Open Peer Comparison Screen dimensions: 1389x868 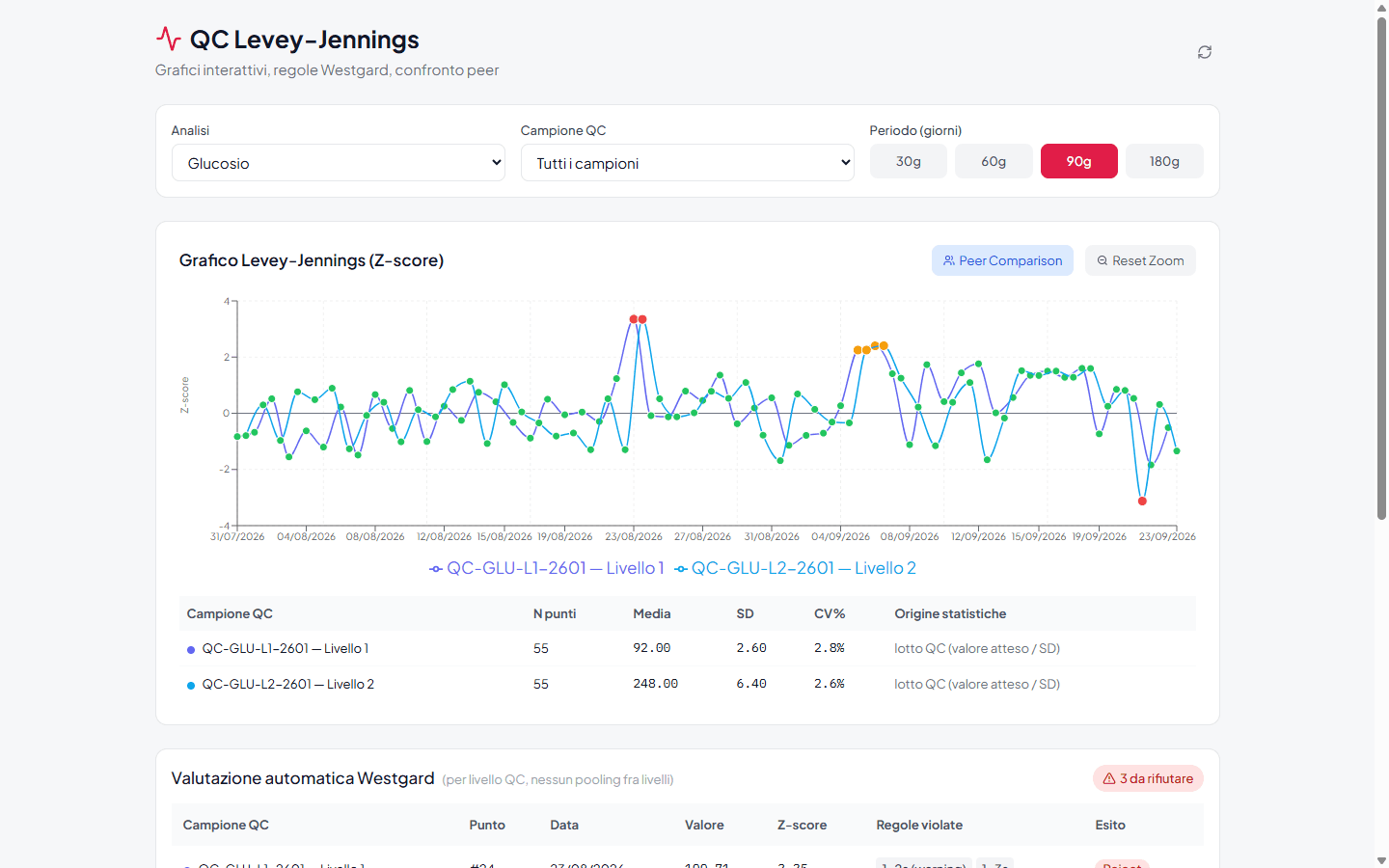click(1002, 260)
